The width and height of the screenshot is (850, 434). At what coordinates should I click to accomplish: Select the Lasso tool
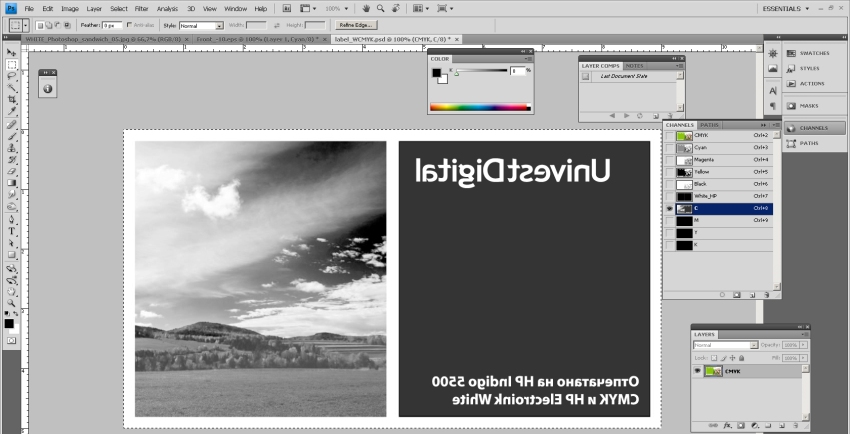pyautogui.click(x=11, y=76)
